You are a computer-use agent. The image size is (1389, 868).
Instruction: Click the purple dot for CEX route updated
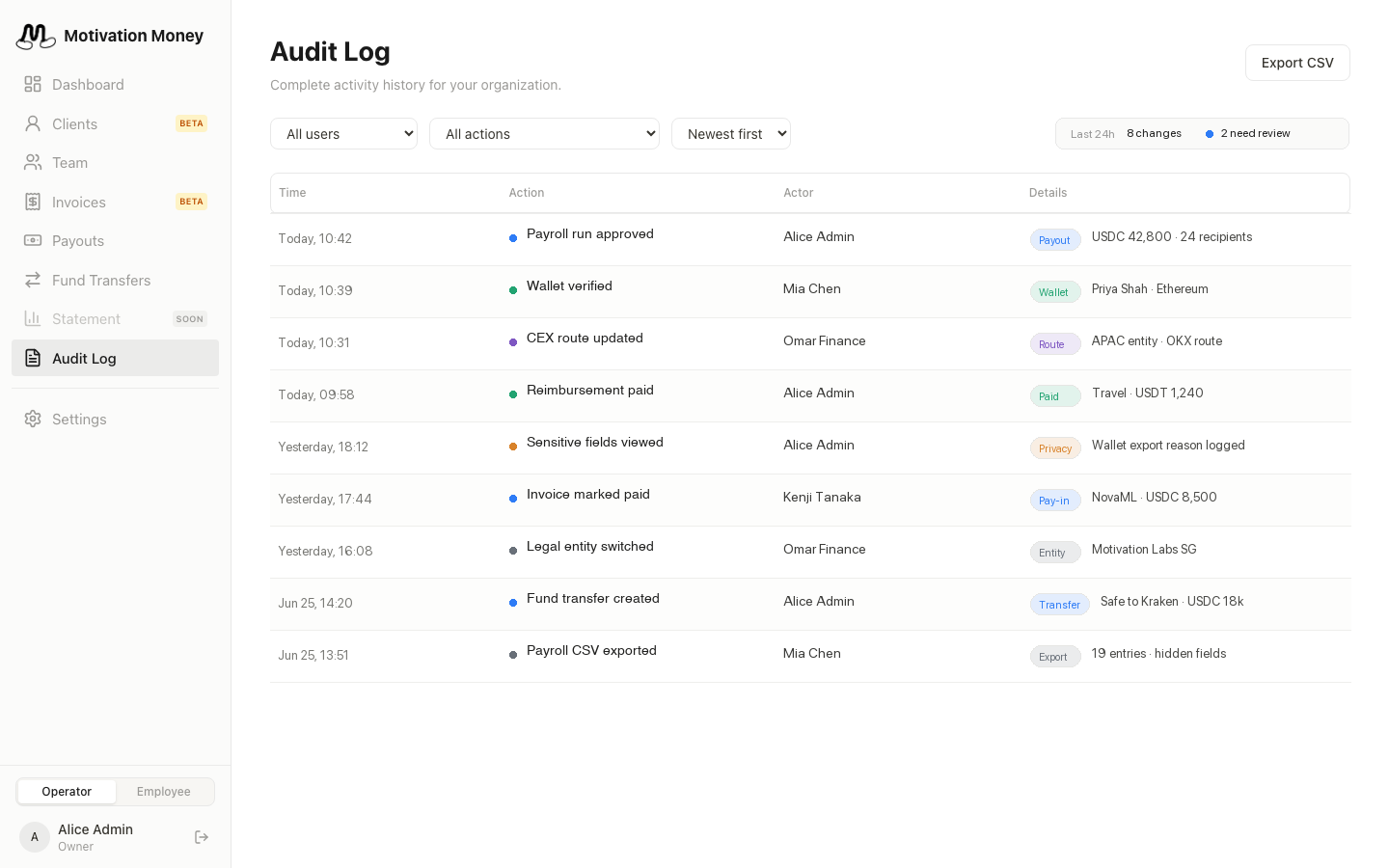513,342
